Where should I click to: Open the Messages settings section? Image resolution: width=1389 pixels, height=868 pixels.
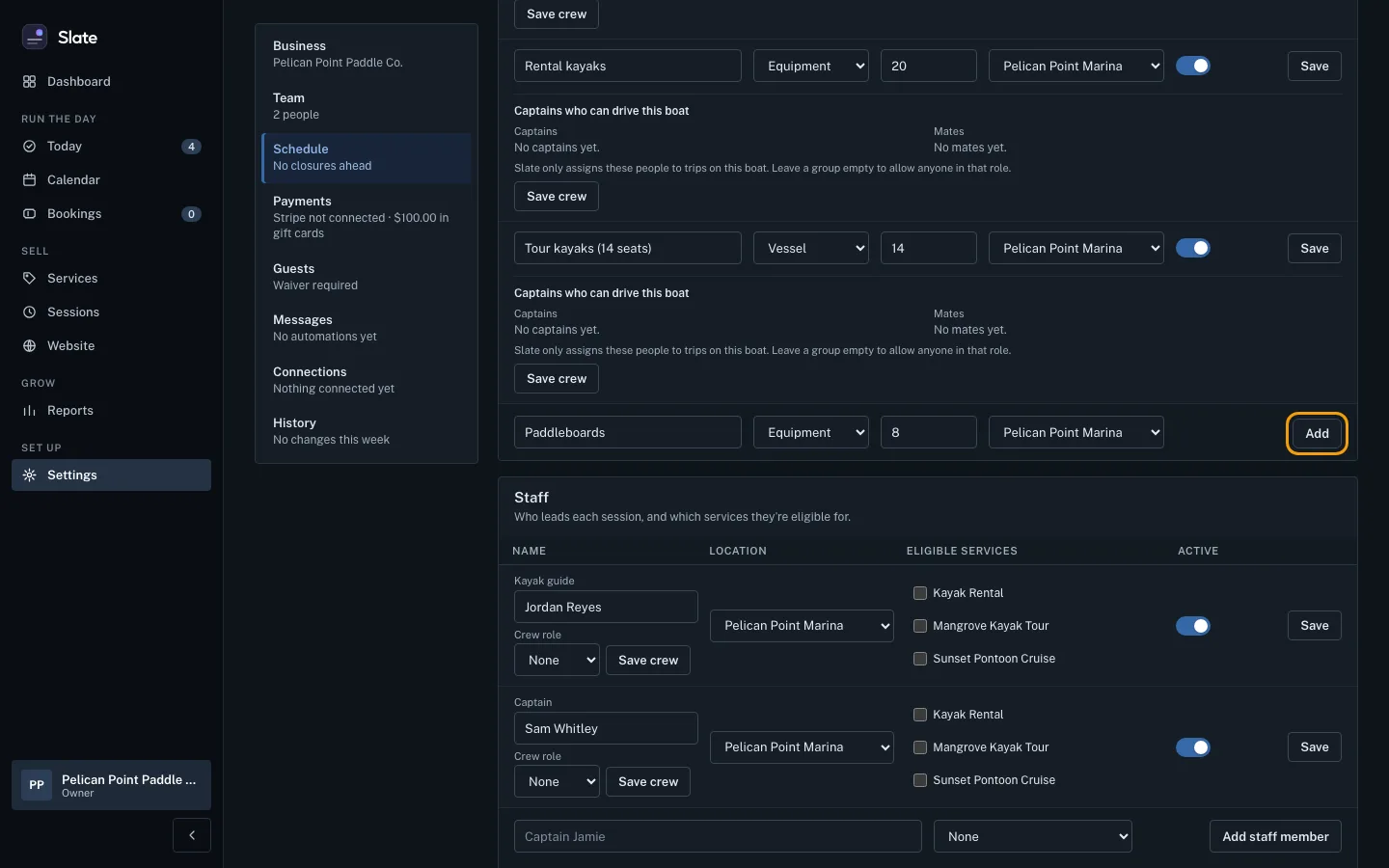pyautogui.click(x=367, y=328)
